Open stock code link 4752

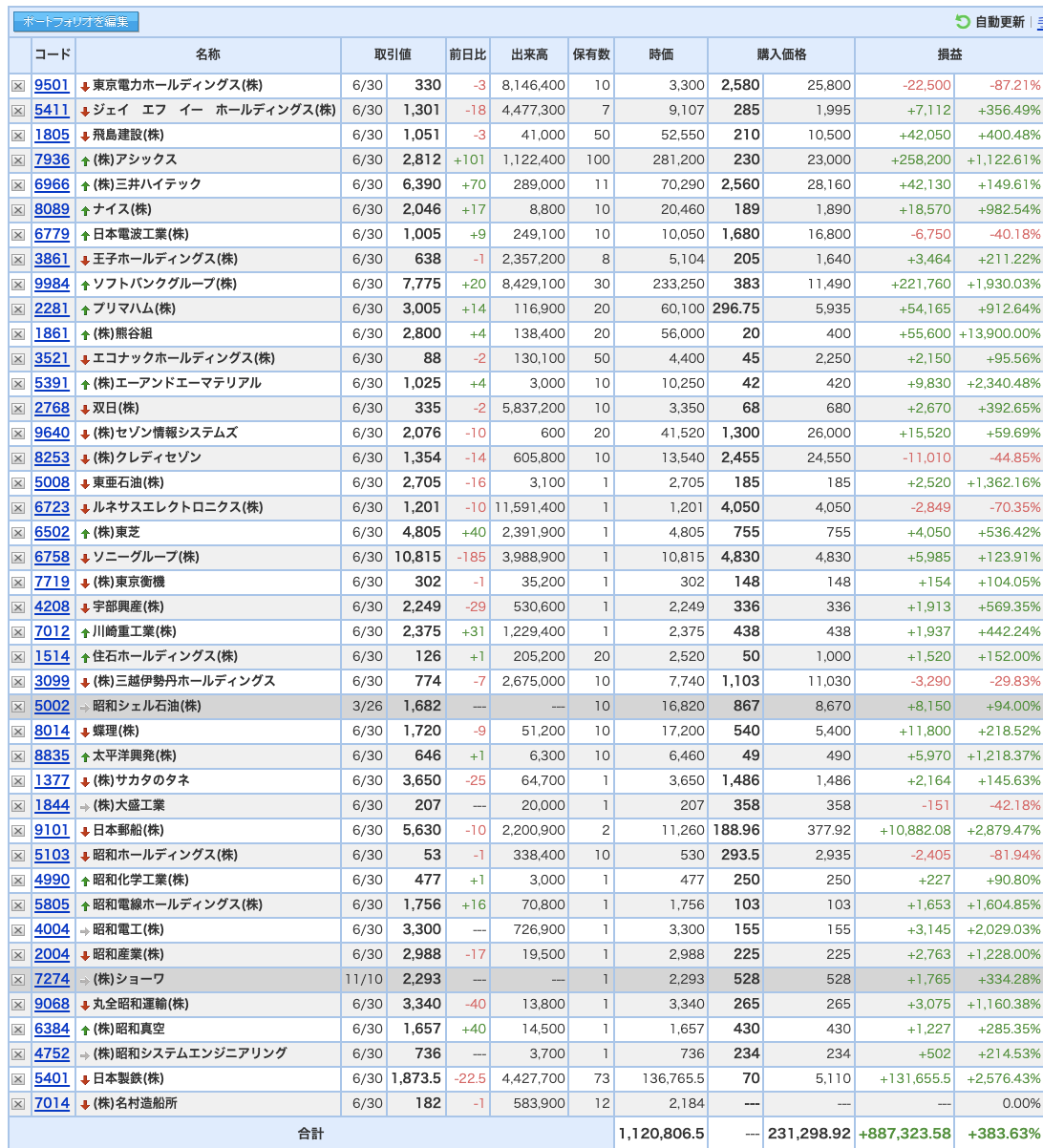(53, 1053)
